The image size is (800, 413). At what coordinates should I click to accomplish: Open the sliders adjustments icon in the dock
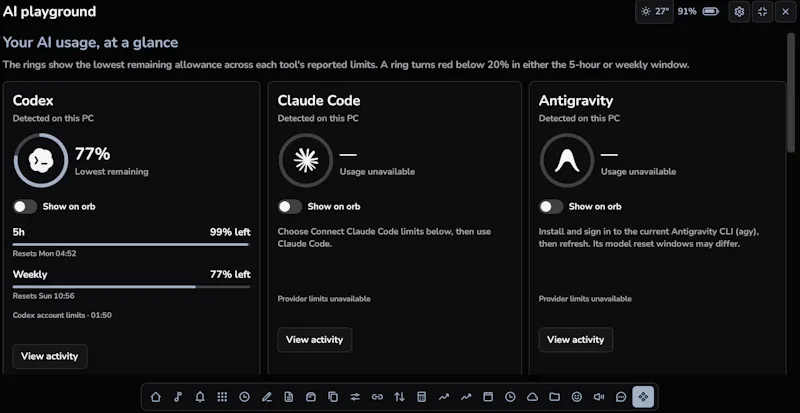(355, 397)
